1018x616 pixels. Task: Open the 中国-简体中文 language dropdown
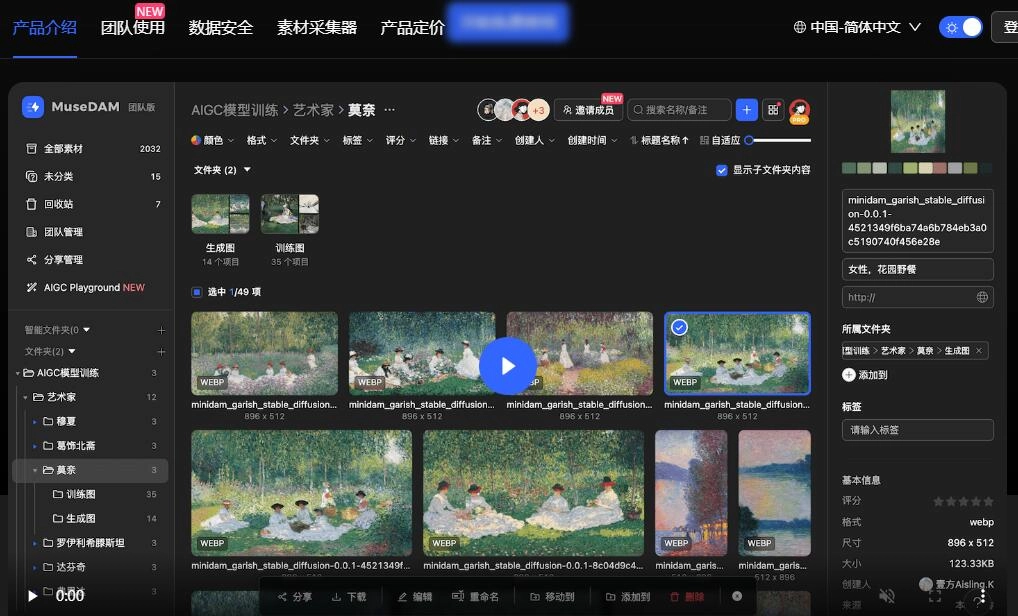857,27
